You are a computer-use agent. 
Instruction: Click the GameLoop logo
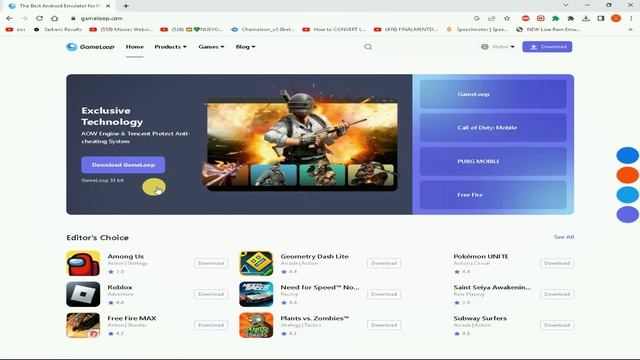pos(90,47)
